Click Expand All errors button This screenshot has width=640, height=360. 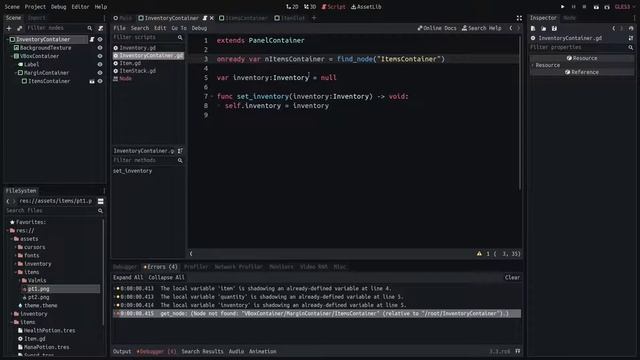pos(128,278)
